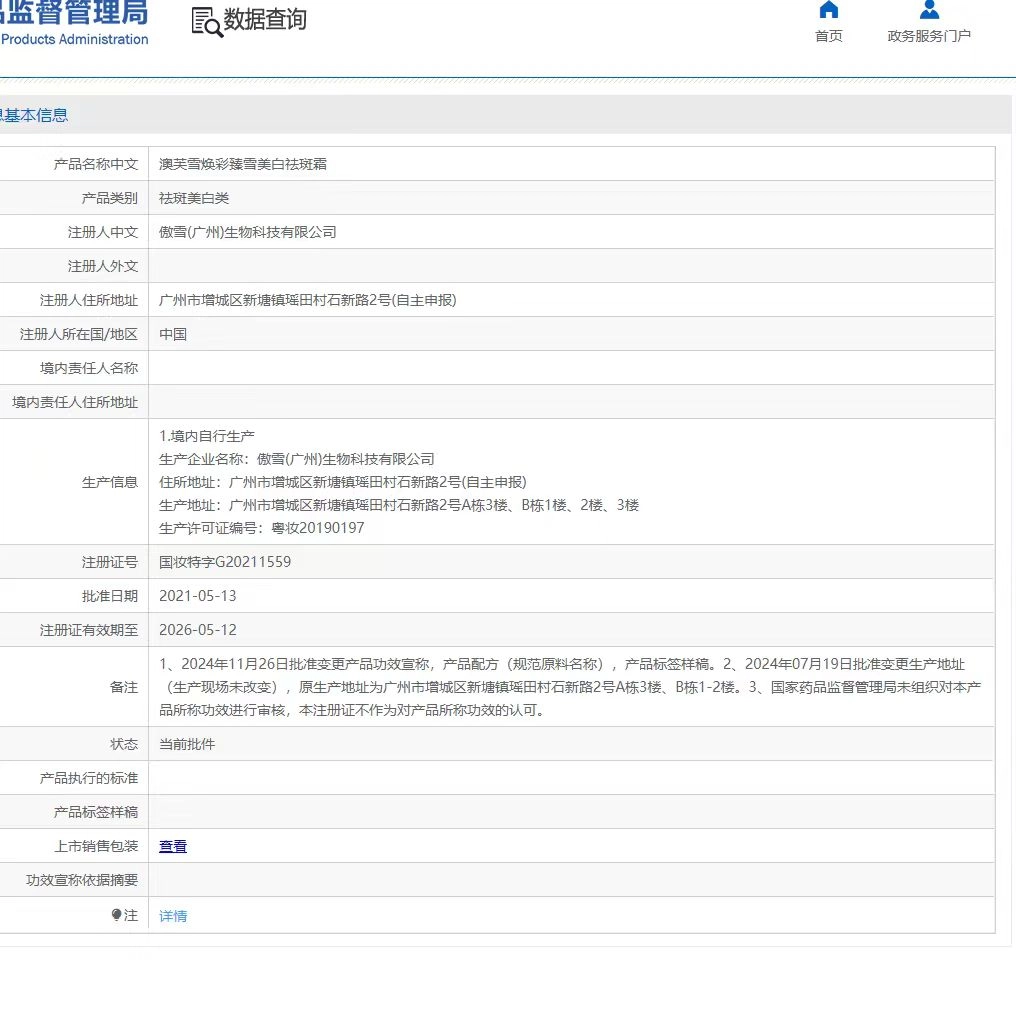
Task: Select registration number 国妆特字G20211559
Action: coord(225,562)
